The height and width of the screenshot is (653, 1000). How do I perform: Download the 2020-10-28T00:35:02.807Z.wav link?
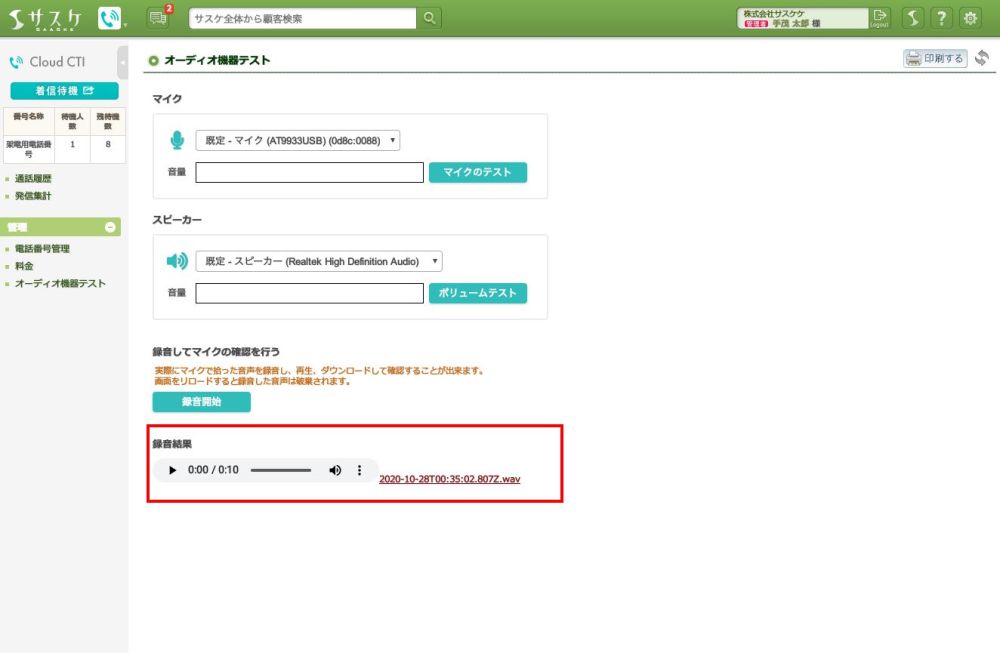pyautogui.click(x=450, y=479)
